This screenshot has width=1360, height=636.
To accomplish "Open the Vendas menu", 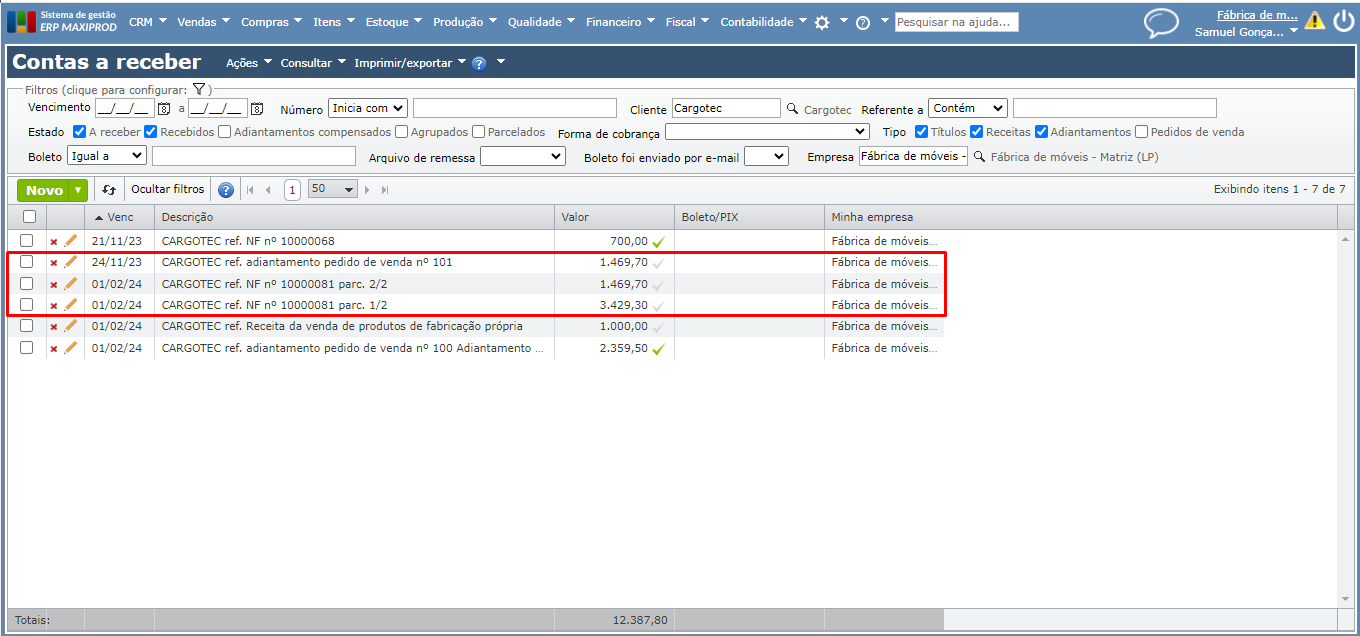I will click(x=203, y=22).
